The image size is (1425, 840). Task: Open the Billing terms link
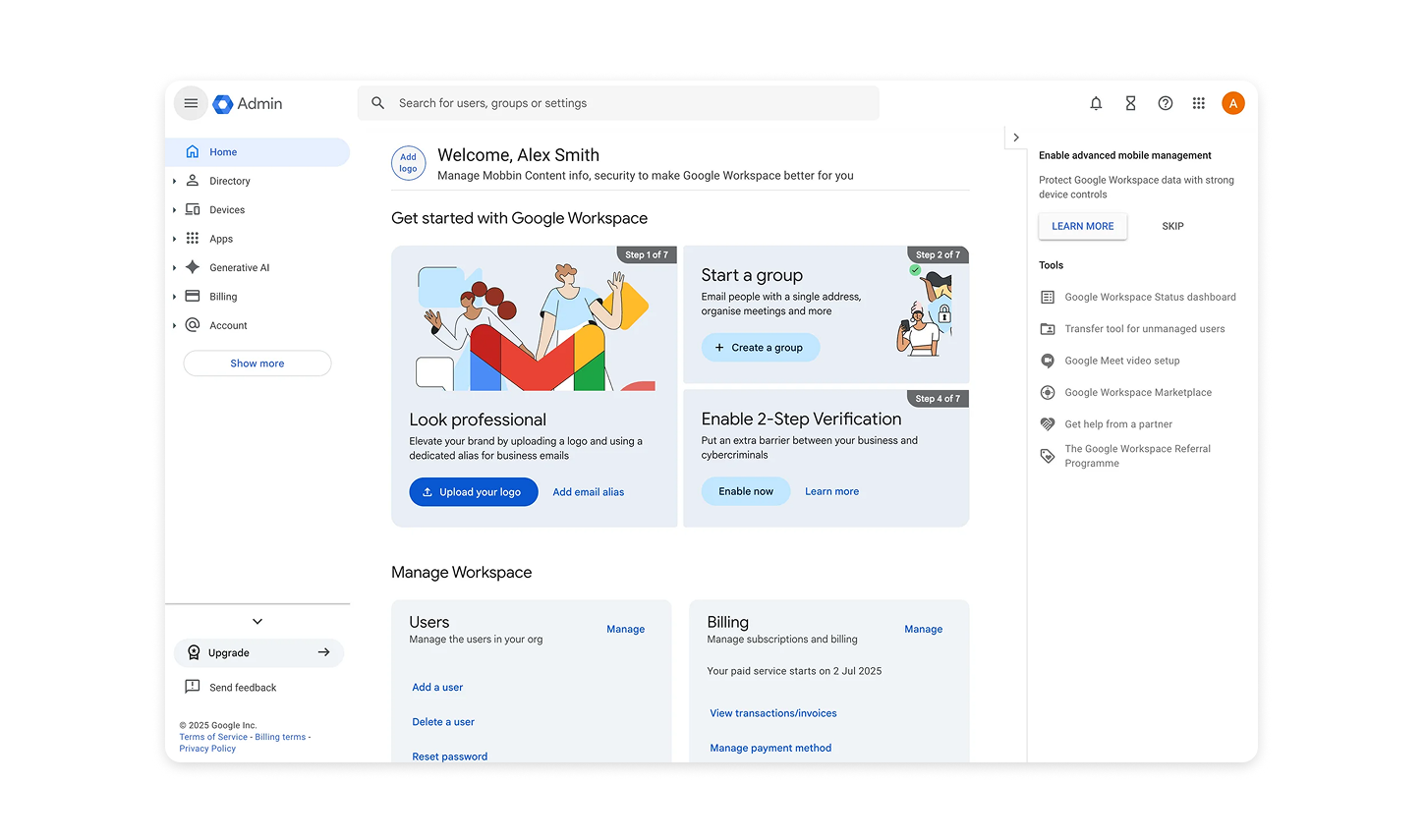coord(280,737)
